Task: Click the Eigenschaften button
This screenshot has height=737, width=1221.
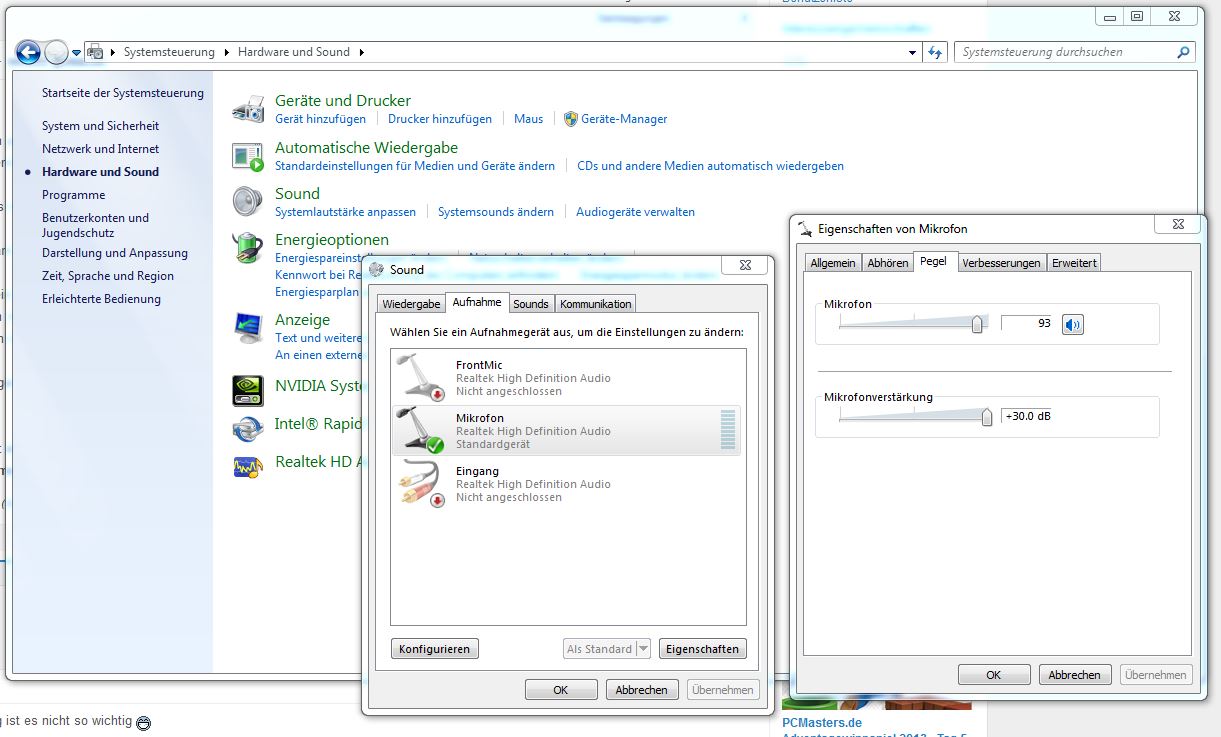Action: point(702,649)
